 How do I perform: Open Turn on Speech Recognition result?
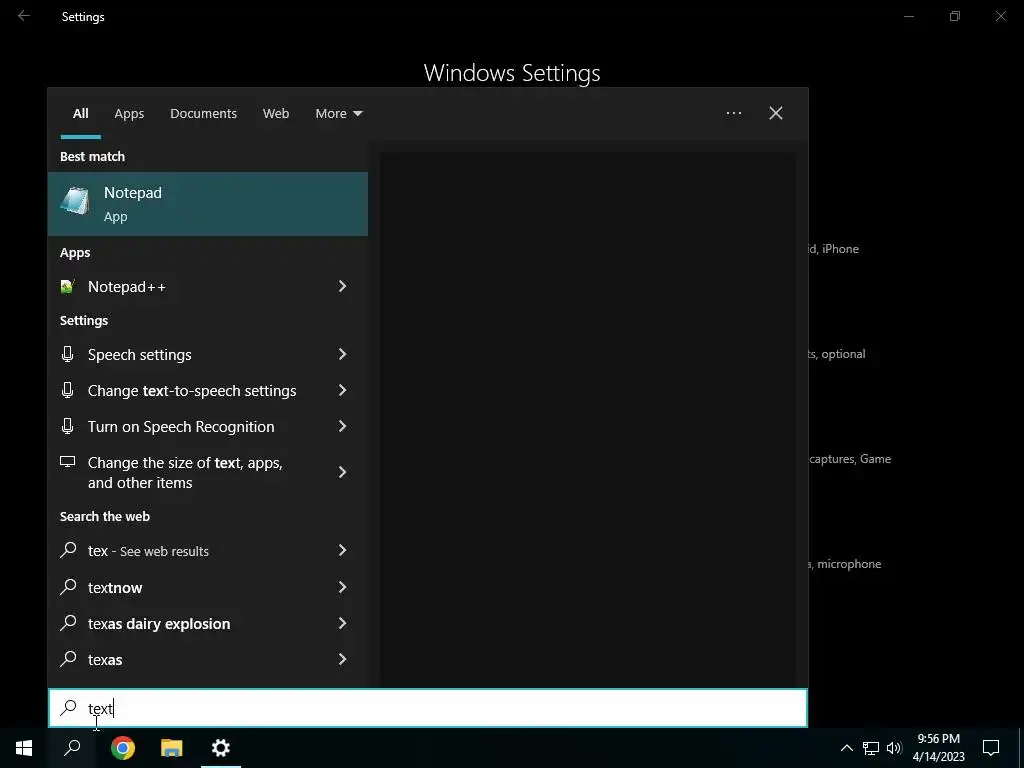[181, 426]
